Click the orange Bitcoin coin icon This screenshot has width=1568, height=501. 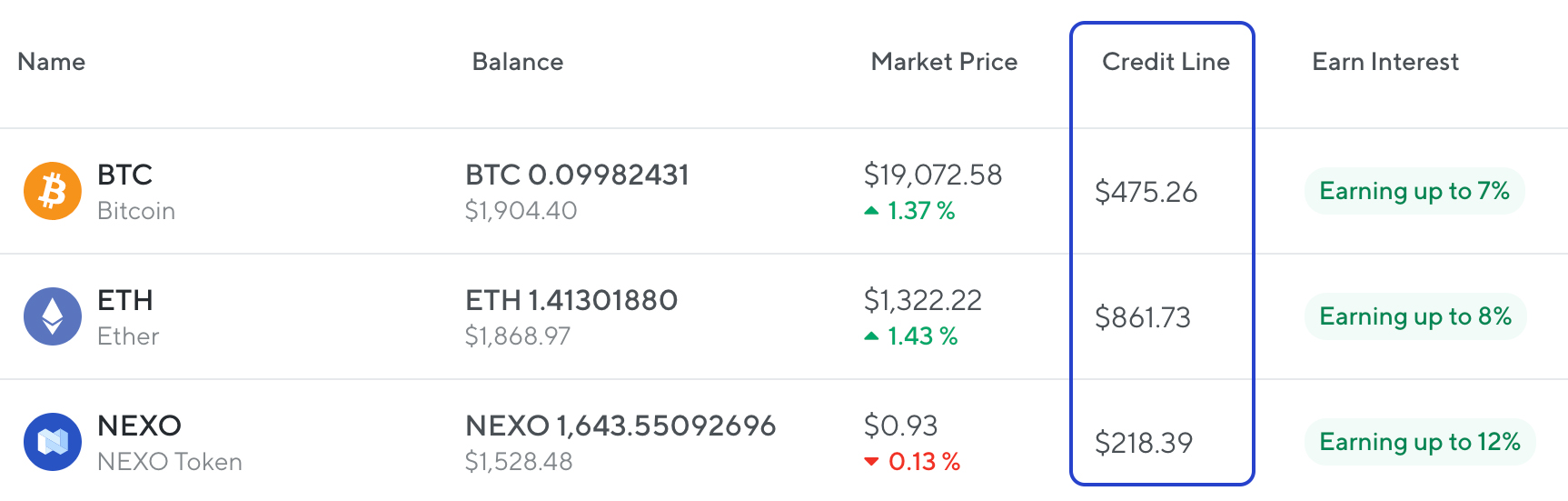coord(53,192)
